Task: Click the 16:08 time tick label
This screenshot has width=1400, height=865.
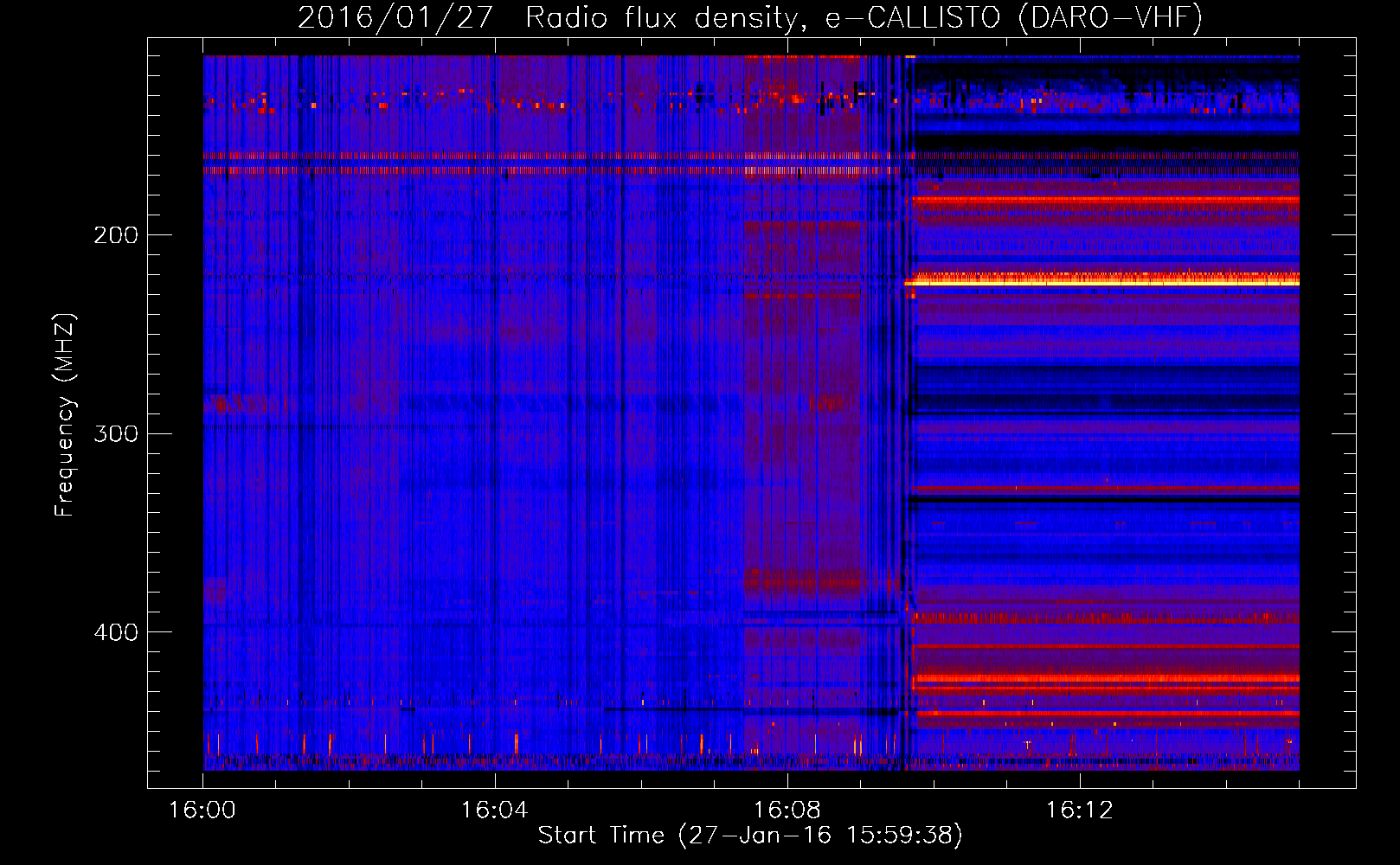Action: click(x=787, y=811)
